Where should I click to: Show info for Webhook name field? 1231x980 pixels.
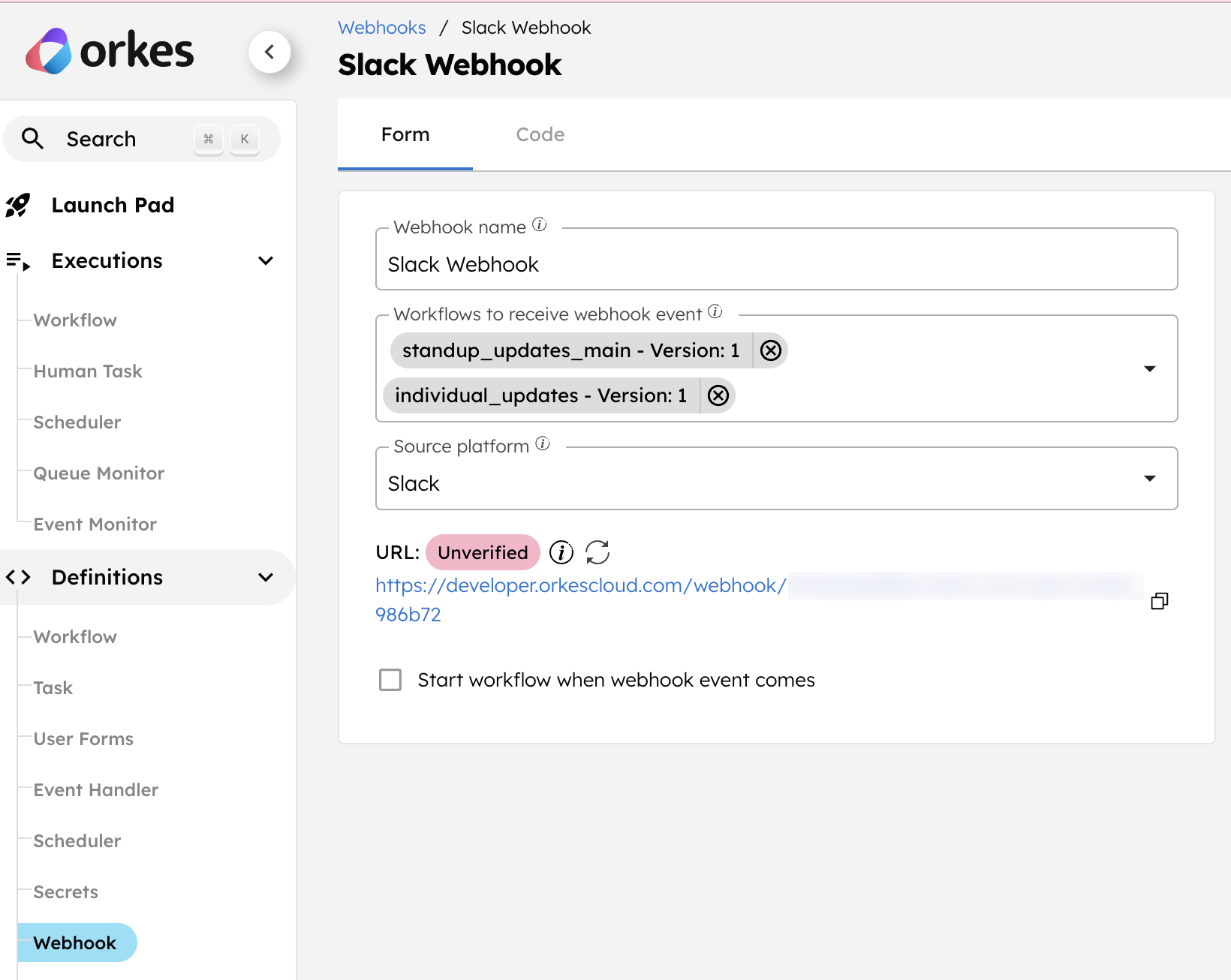540,224
